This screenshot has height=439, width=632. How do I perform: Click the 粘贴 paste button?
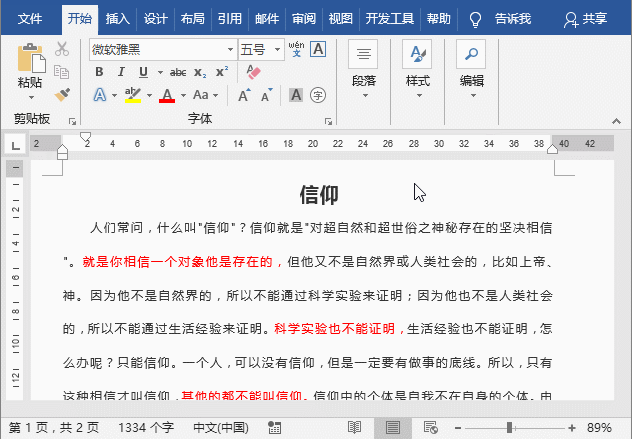pos(30,70)
